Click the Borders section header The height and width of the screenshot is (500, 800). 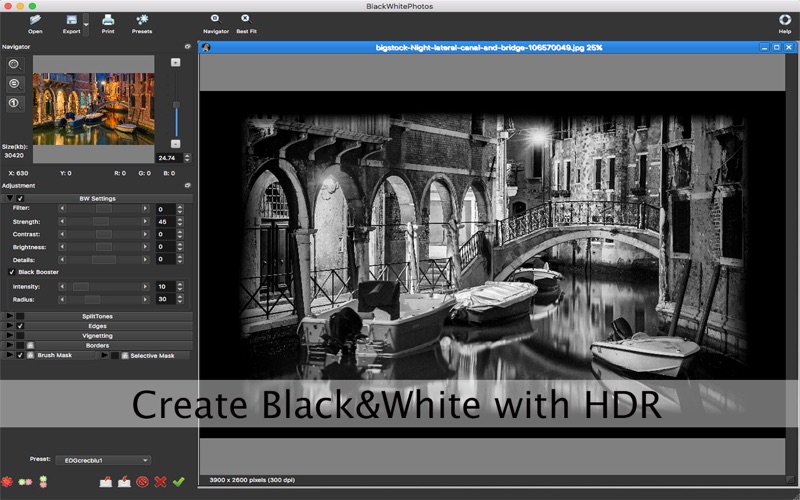[97, 345]
